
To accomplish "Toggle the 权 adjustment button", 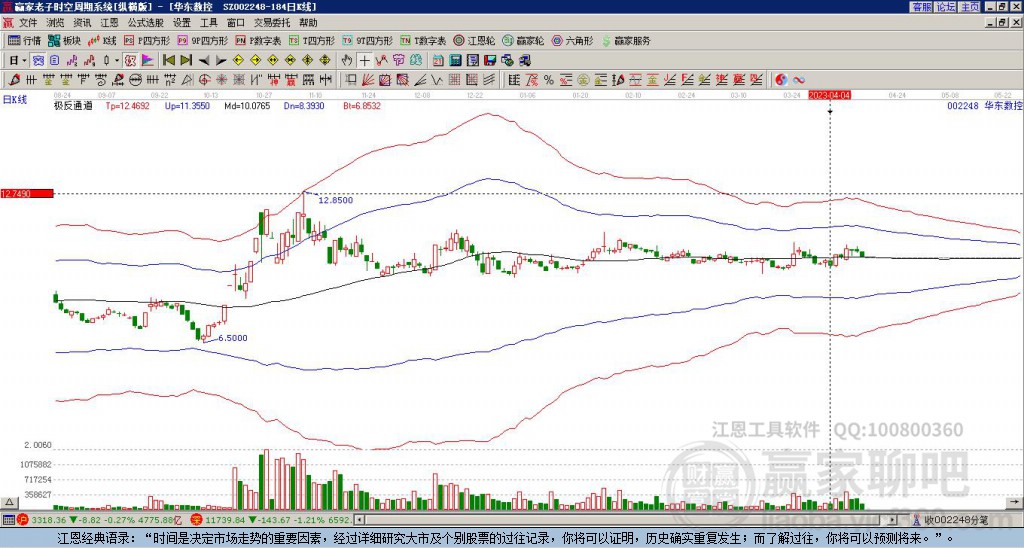I will (x=130, y=61).
